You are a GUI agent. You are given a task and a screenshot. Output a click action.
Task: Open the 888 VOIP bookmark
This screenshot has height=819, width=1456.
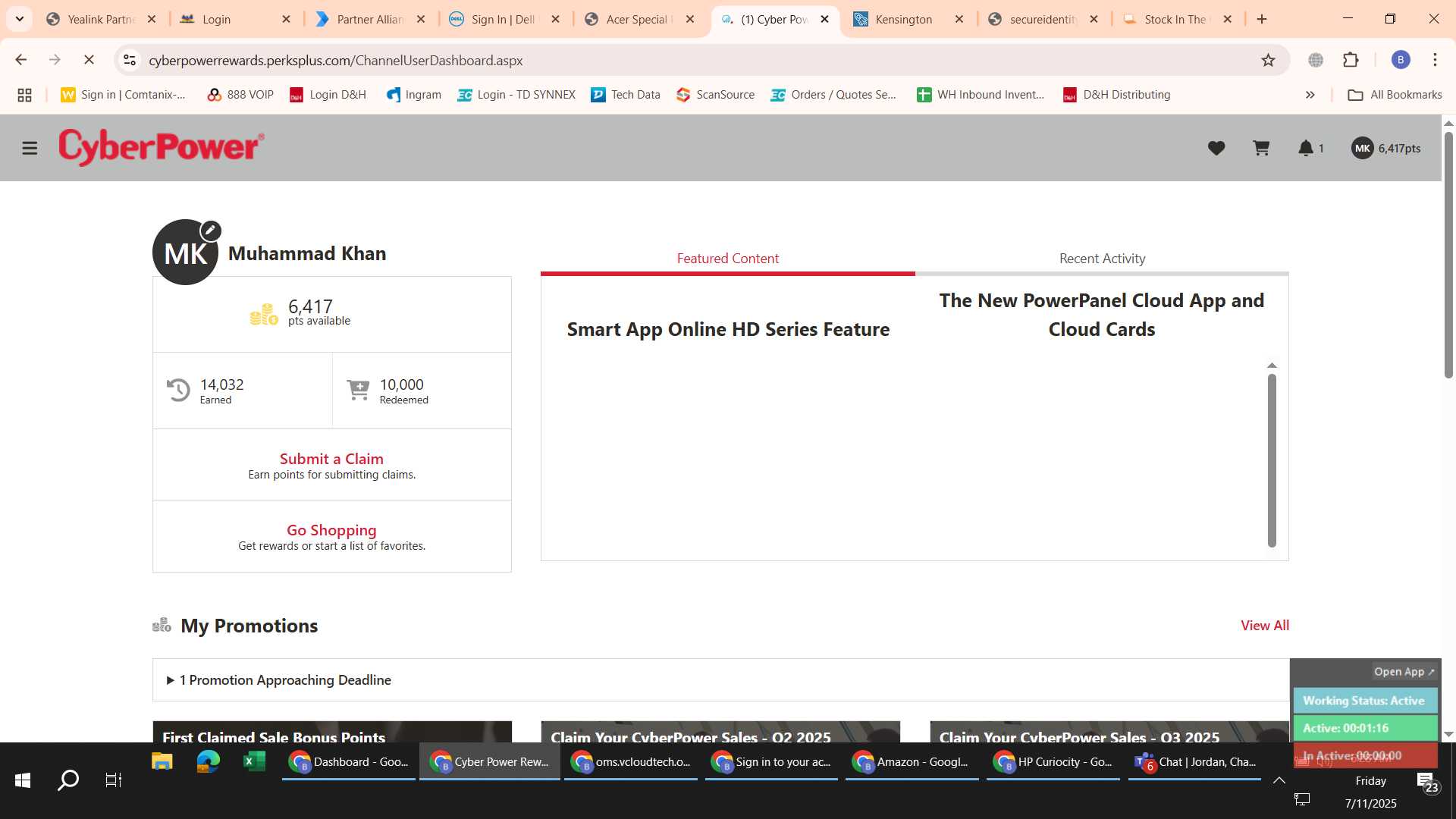[x=240, y=95]
